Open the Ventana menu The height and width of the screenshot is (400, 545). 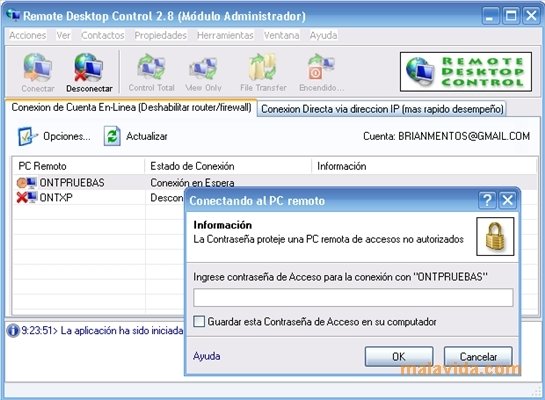tap(281, 35)
